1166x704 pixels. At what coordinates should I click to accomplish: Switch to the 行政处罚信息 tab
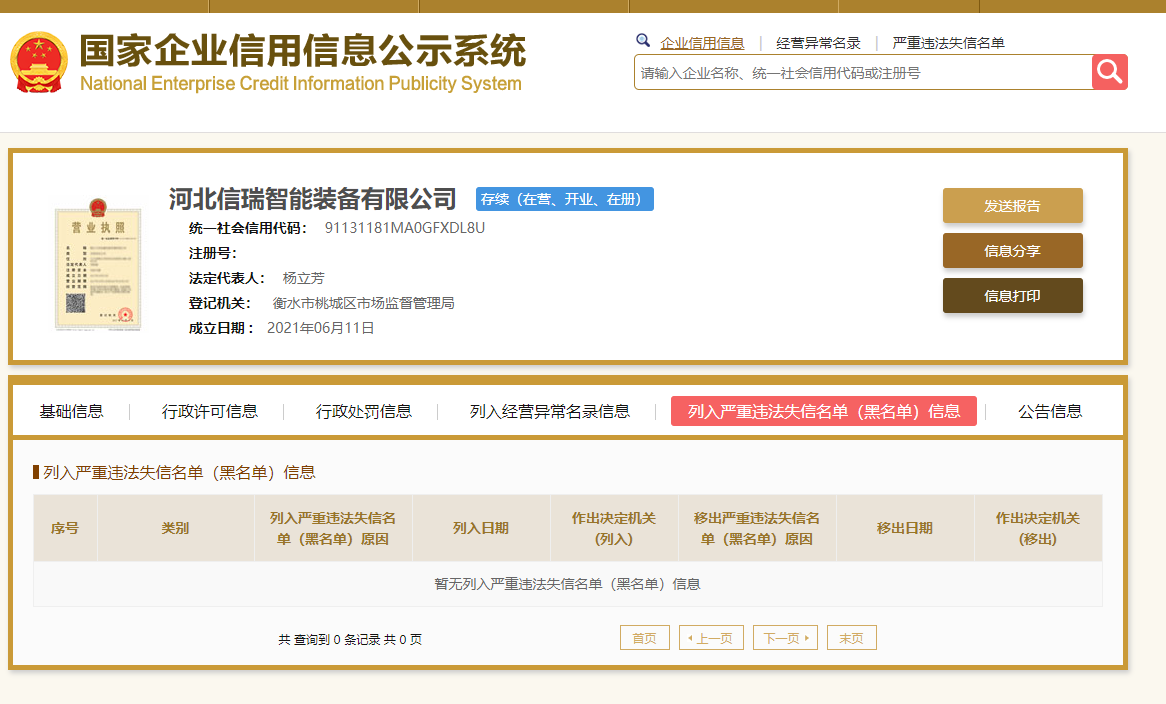(364, 411)
